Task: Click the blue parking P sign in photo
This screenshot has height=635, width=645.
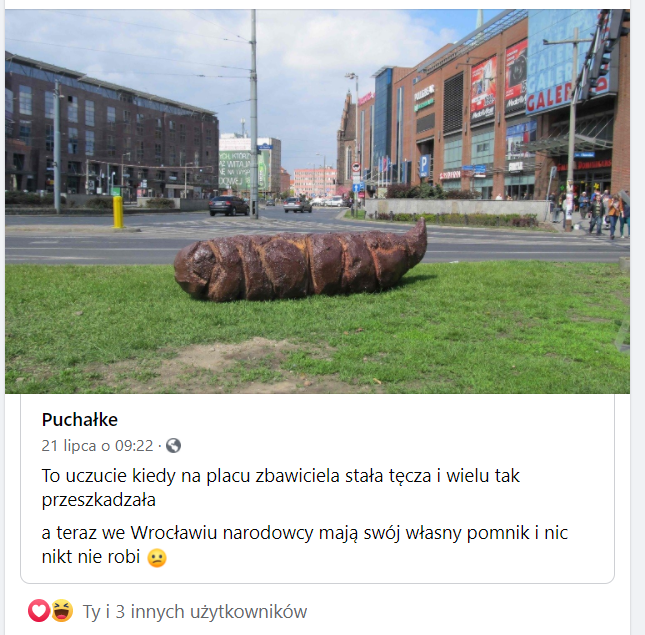Action: pos(425,165)
